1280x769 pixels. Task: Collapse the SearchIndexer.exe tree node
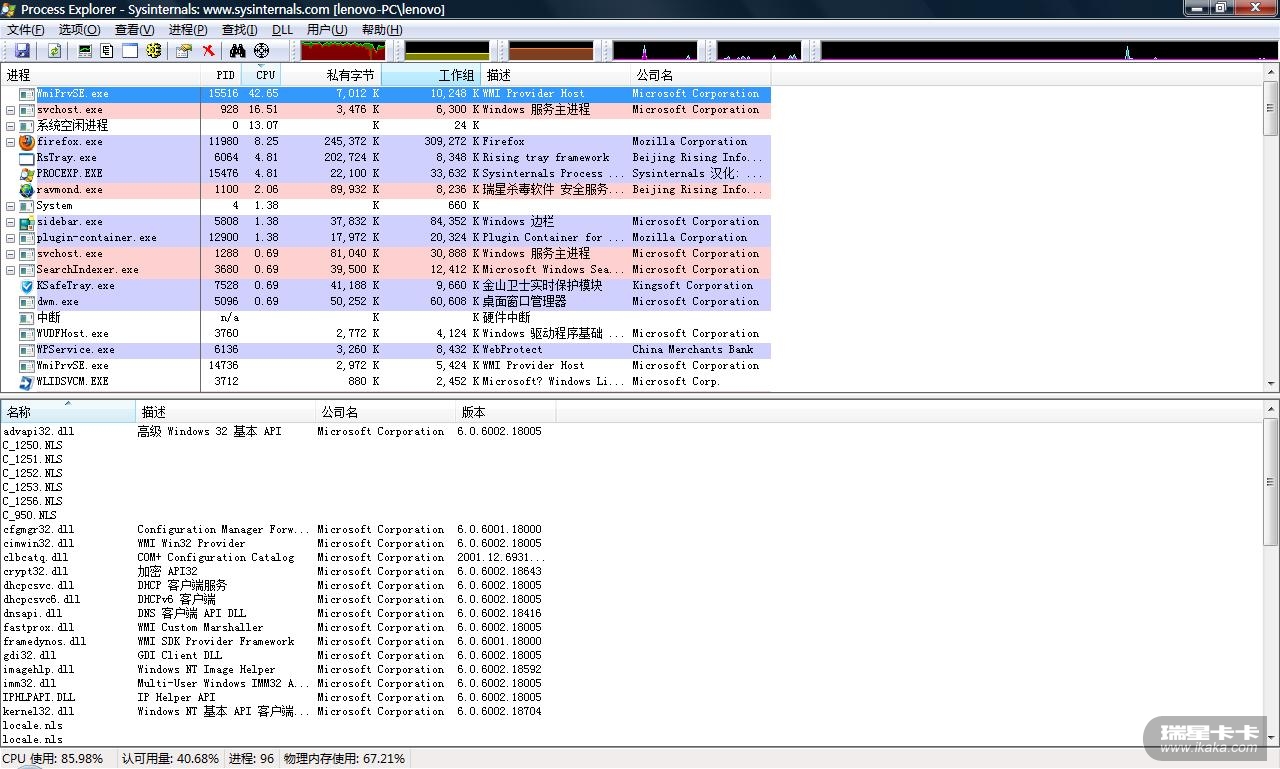pyautogui.click(x=10, y=270)
